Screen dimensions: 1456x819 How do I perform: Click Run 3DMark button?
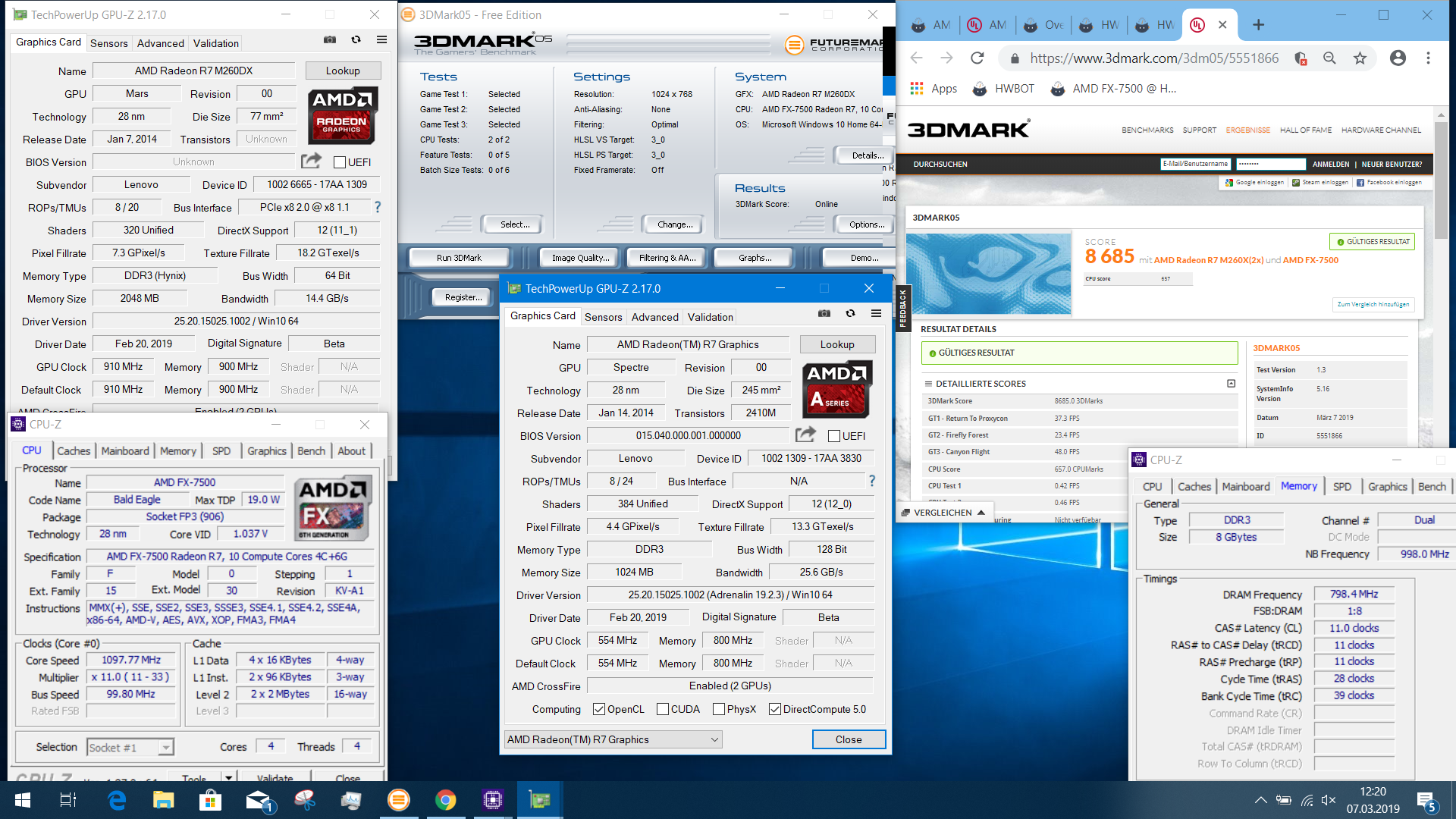coord(459,258)
